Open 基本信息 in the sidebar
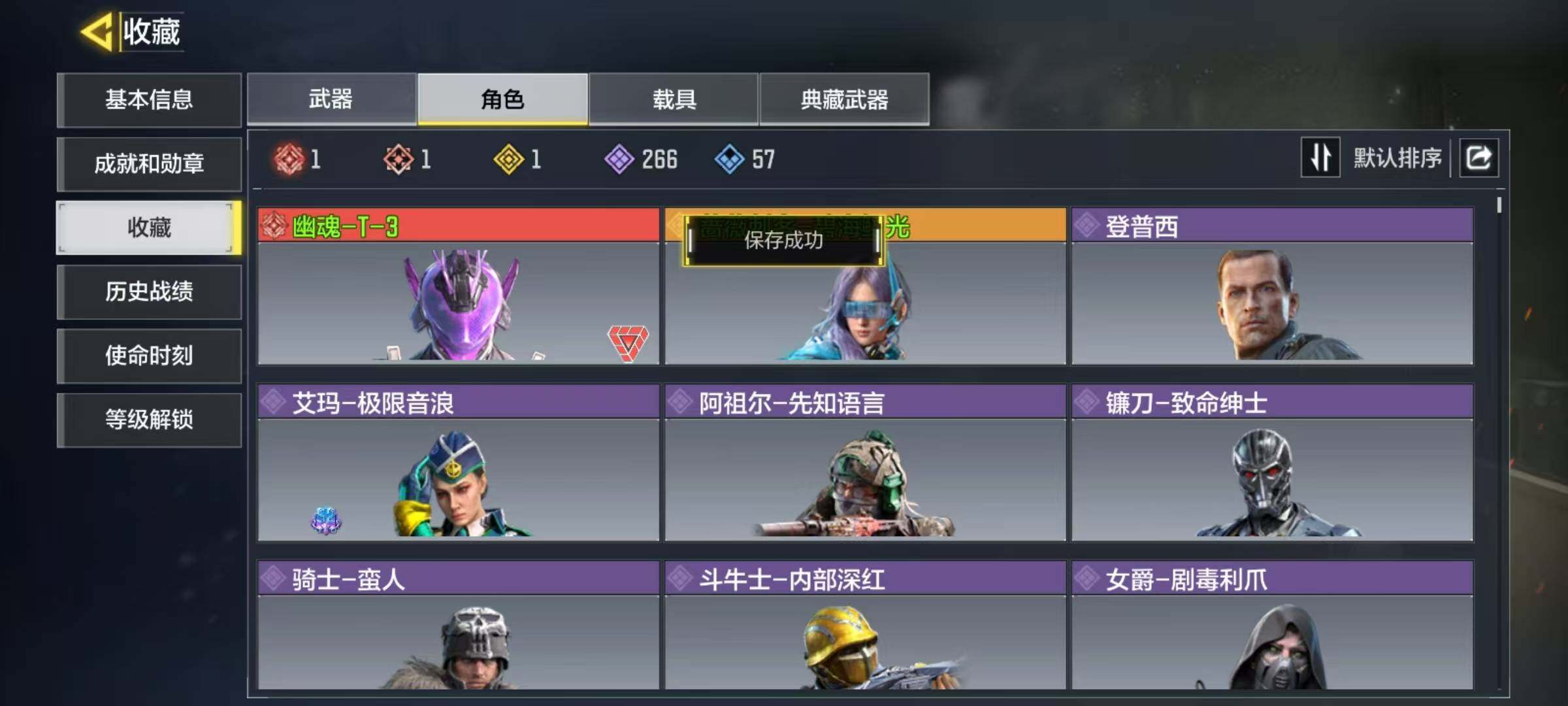 pos(149,100)
